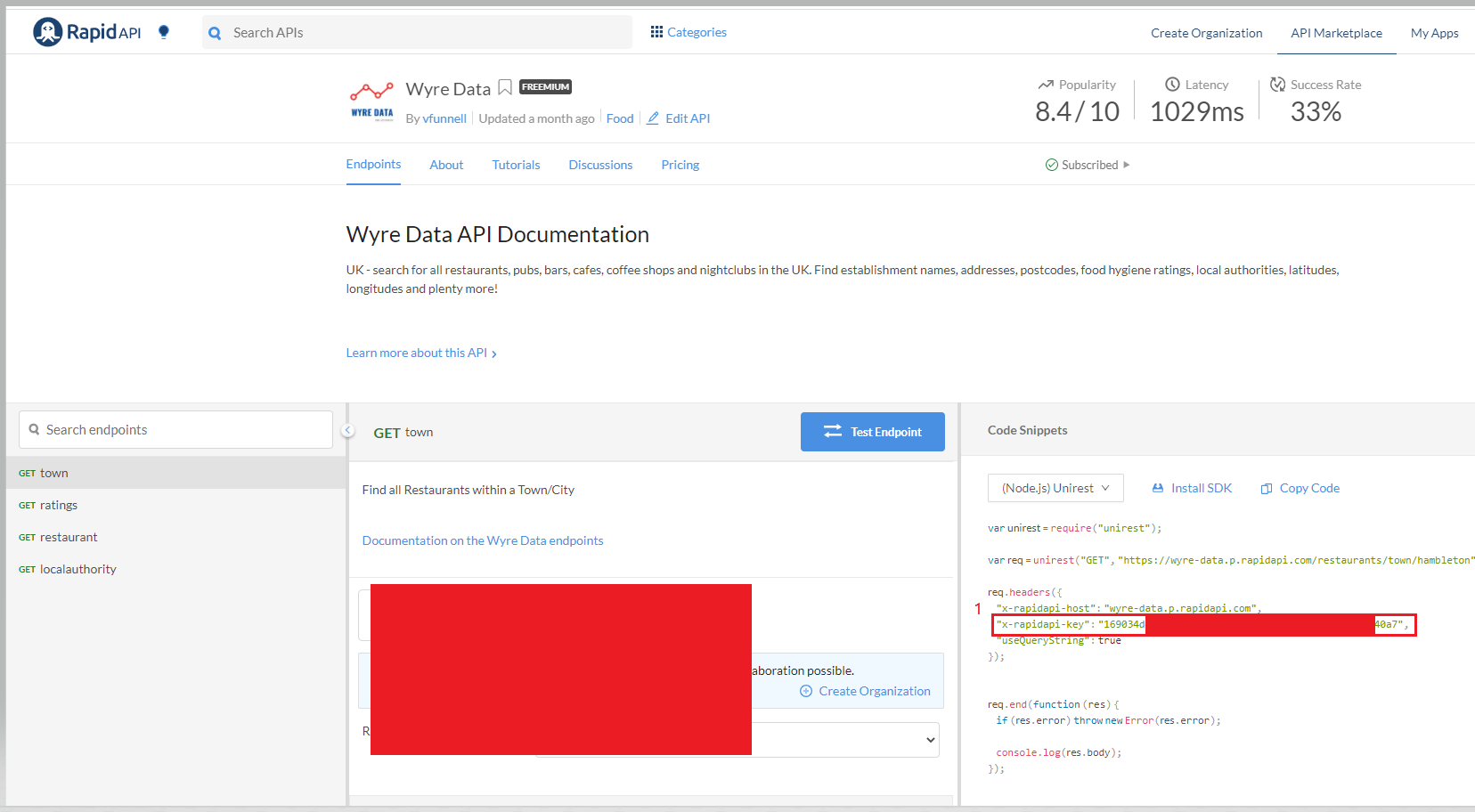
Task: Select the Tutorials tab
Action: coord(516,165)
